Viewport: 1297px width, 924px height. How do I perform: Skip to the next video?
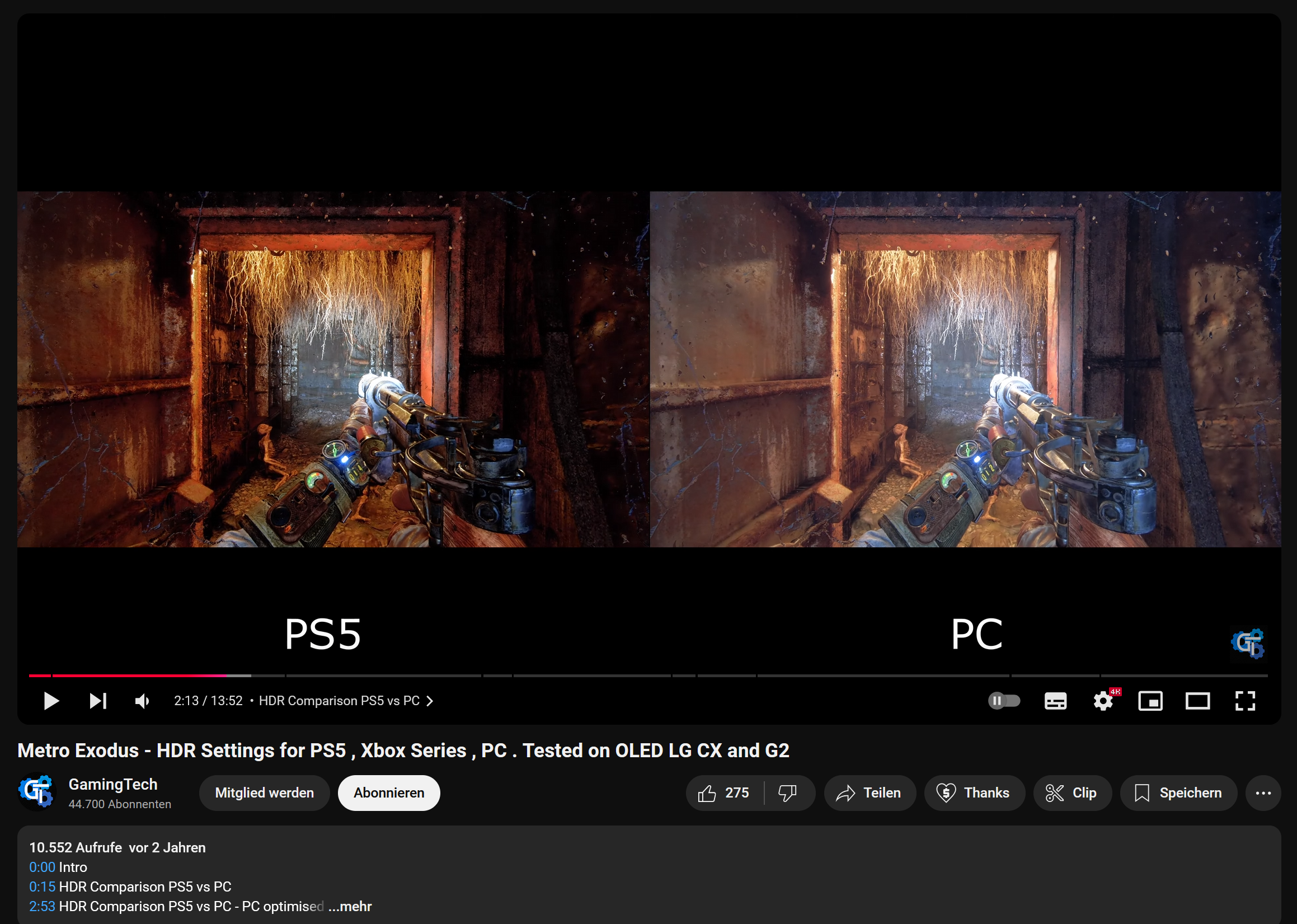tap(98, 701)
